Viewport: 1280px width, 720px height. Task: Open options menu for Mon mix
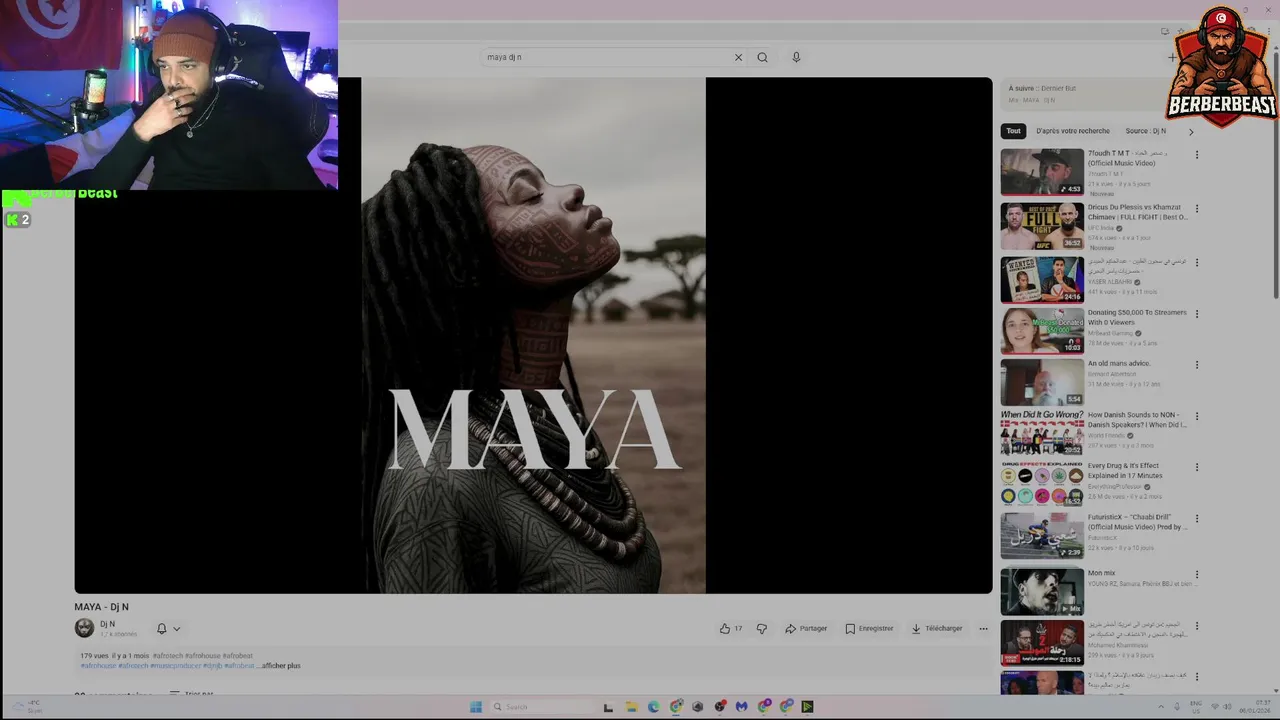click(x=1196, y=575)
